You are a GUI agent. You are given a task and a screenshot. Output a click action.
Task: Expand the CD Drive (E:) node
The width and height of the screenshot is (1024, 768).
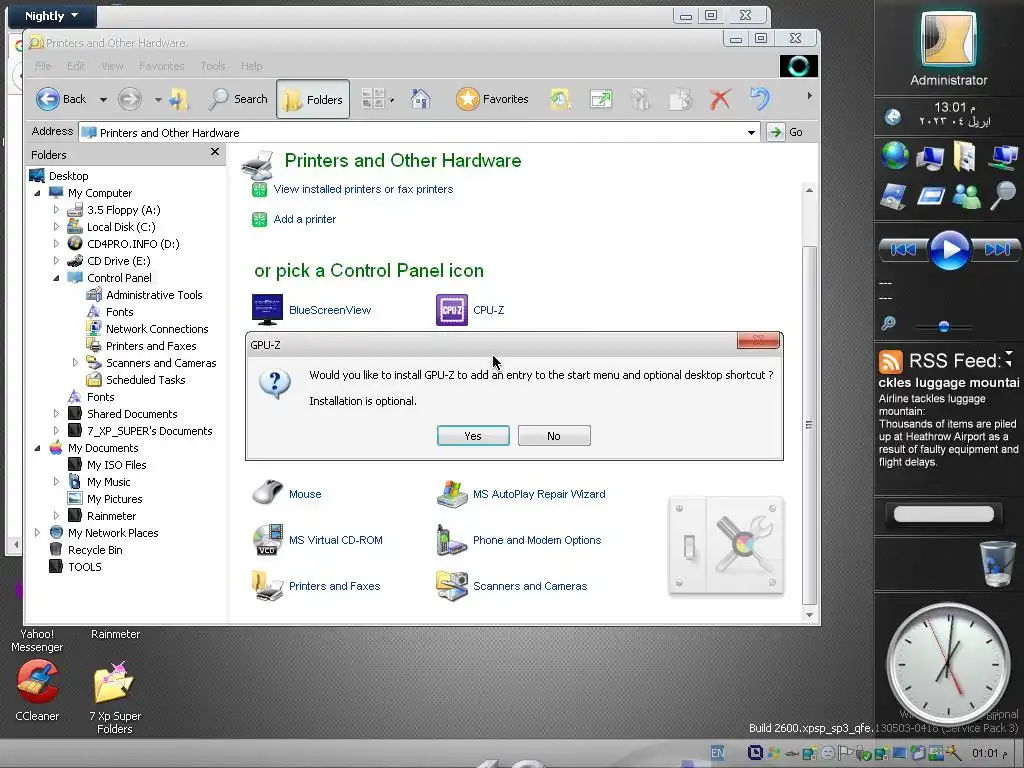(x=56, y=261)
